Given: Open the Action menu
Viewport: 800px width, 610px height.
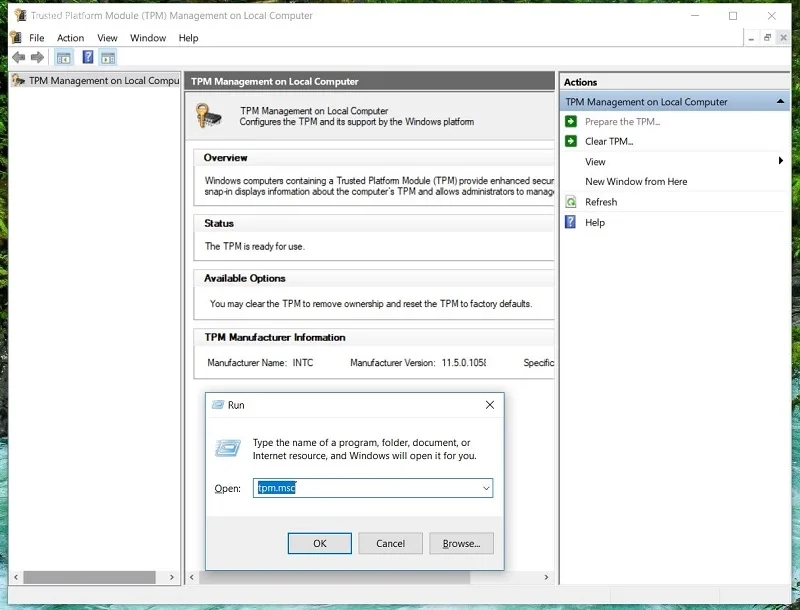Looking at the screenshot, I should tap(70, 38).
